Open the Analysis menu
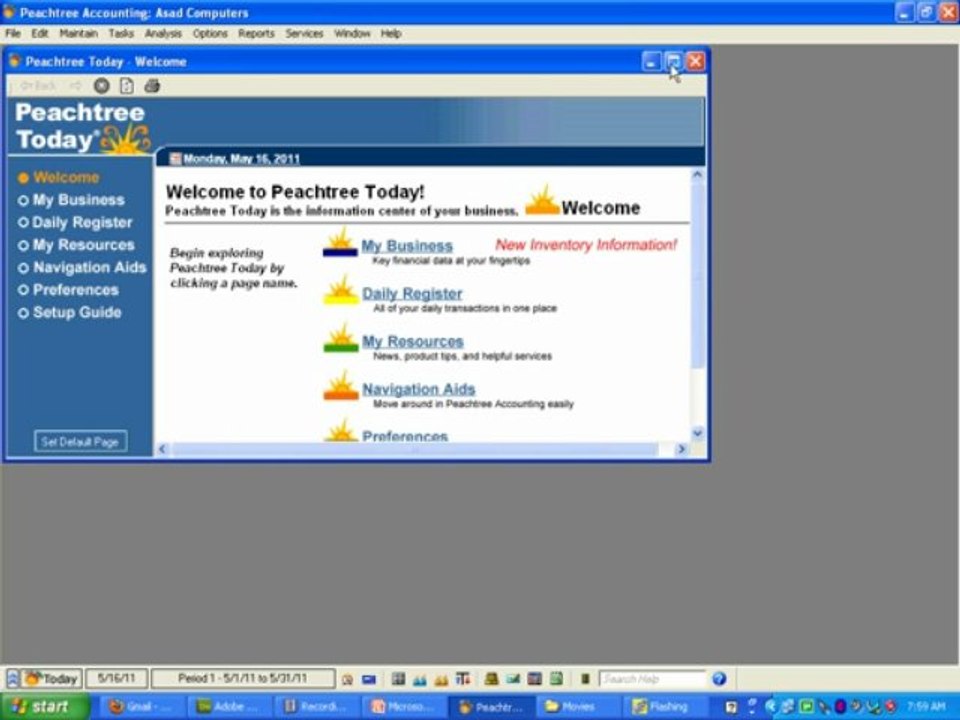960x720 pixels. 163,34
